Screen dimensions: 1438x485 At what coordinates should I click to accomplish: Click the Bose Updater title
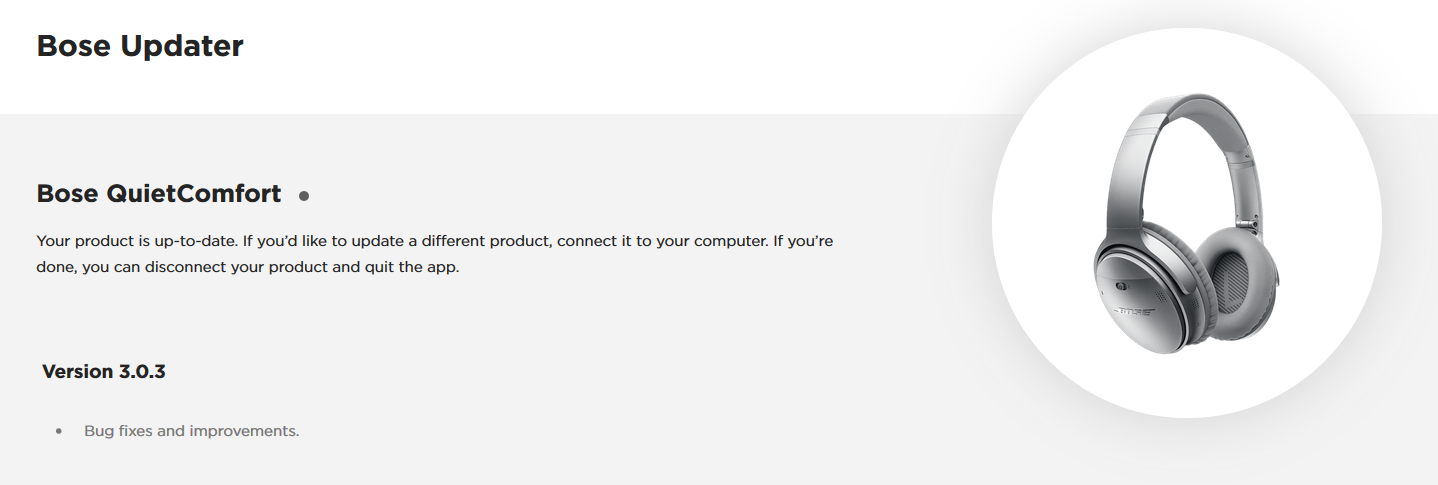coord(140,46)
